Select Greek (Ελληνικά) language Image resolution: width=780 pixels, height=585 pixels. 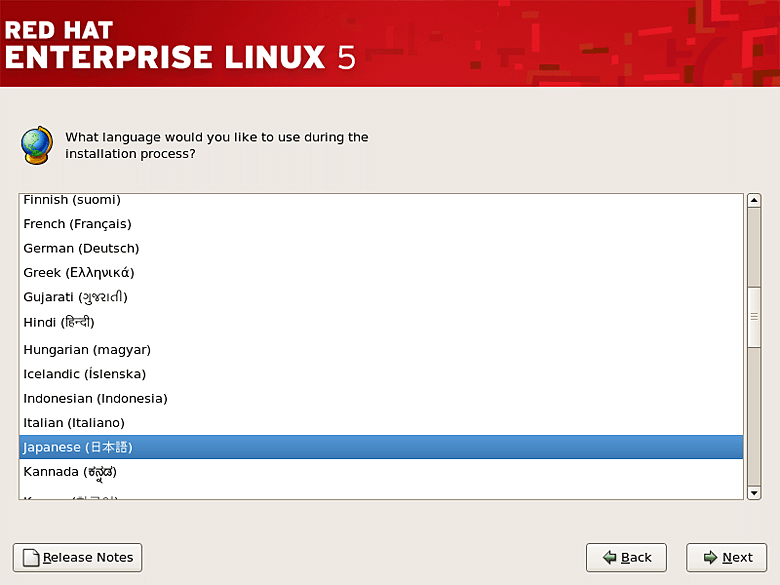[x=381, y=273]
